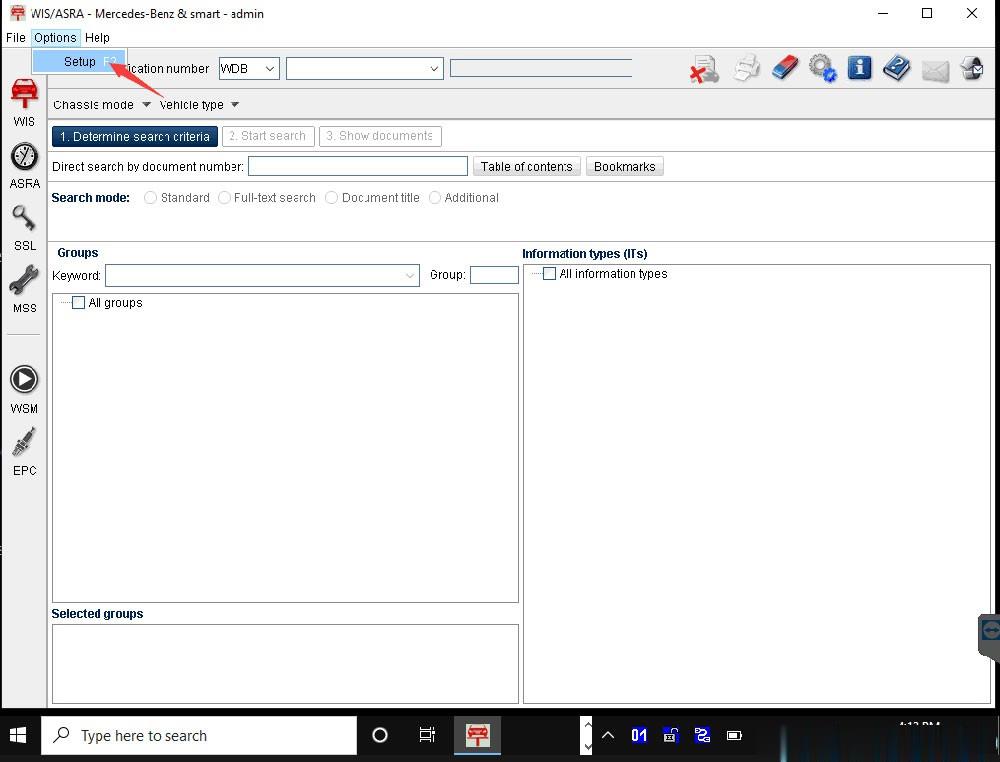Click the Selected groups list box
Screen dimensions: 1000x762
tap(285, 664)
